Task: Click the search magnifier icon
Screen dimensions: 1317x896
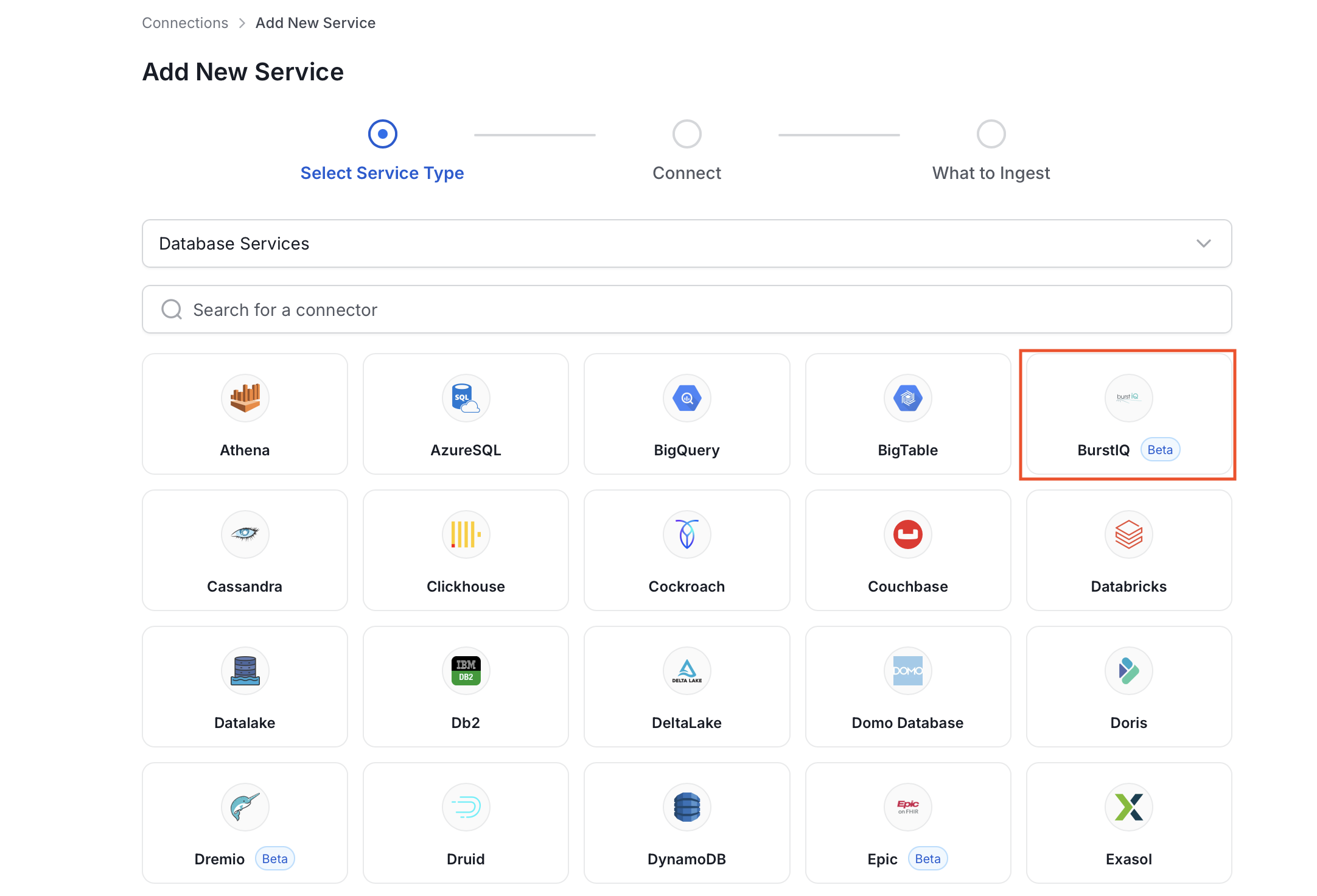Action: tap(172, 309)
